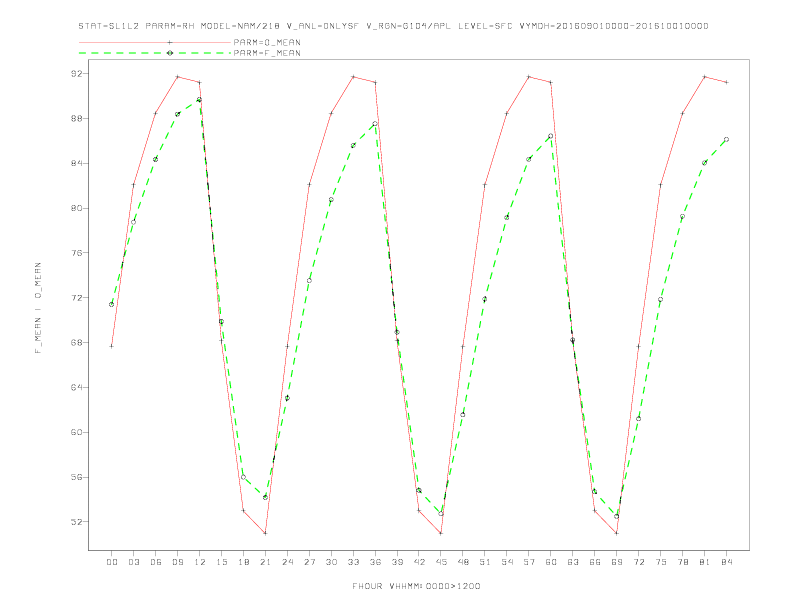Click x-axis tick label 66
The image size is (792, 612).
click(595, 562)
